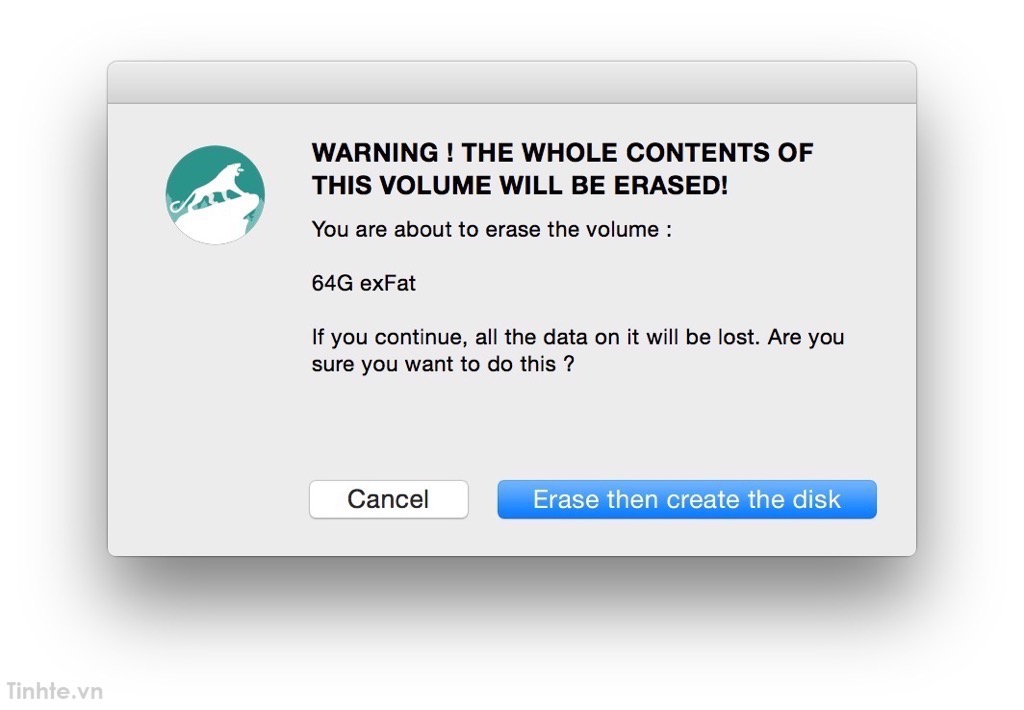Click 'sure you want to do this ?' text
Screen dimensions: 1024x710
tap(443, 364)
